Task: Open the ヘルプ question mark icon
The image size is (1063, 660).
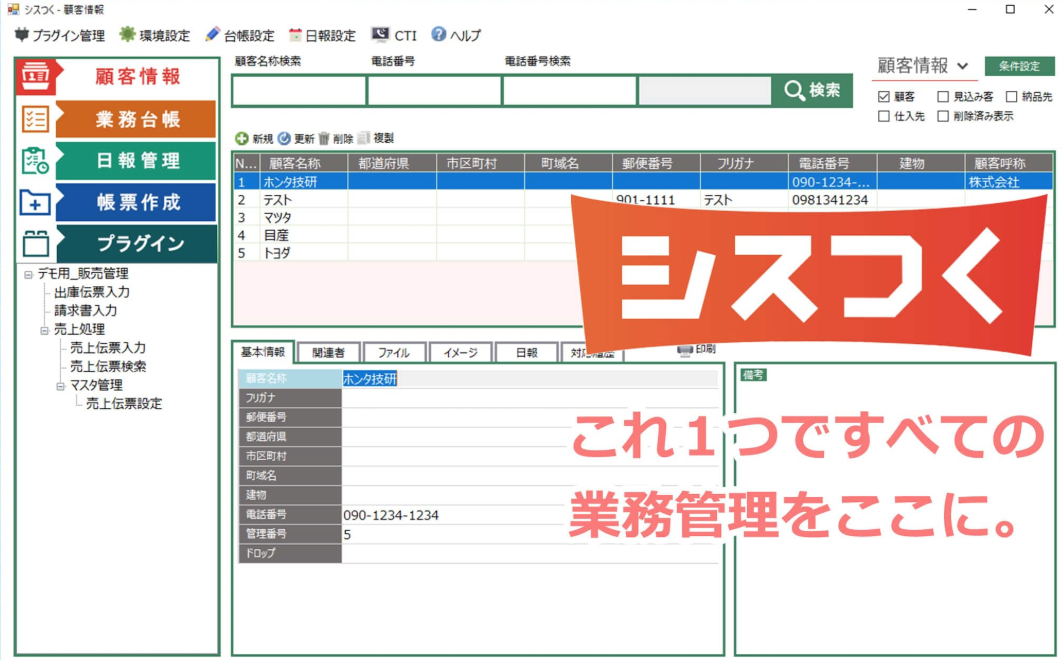Action: (438, 35)
